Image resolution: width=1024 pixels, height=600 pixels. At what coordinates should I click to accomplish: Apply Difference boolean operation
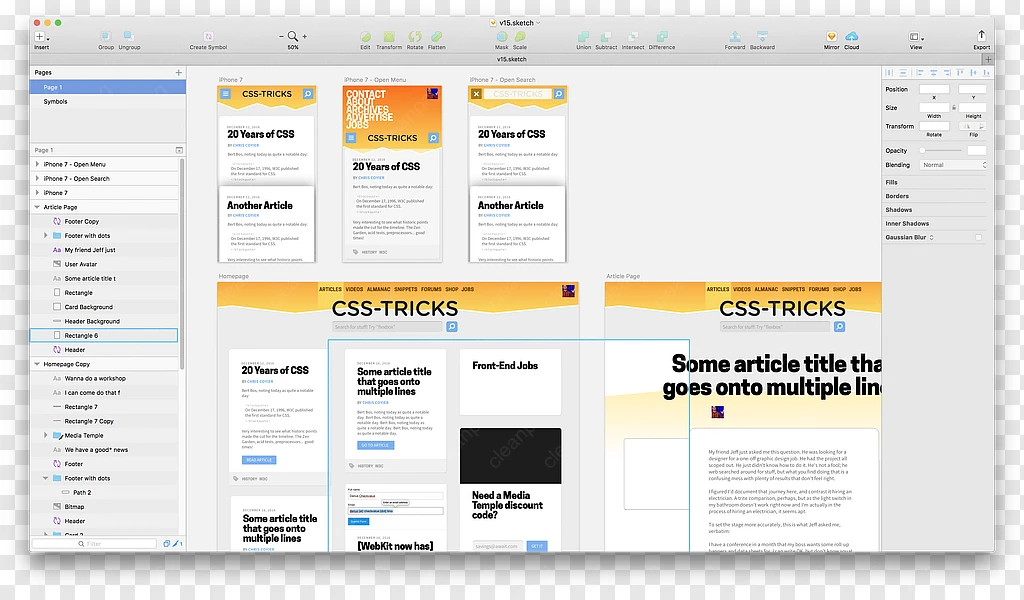662,37
